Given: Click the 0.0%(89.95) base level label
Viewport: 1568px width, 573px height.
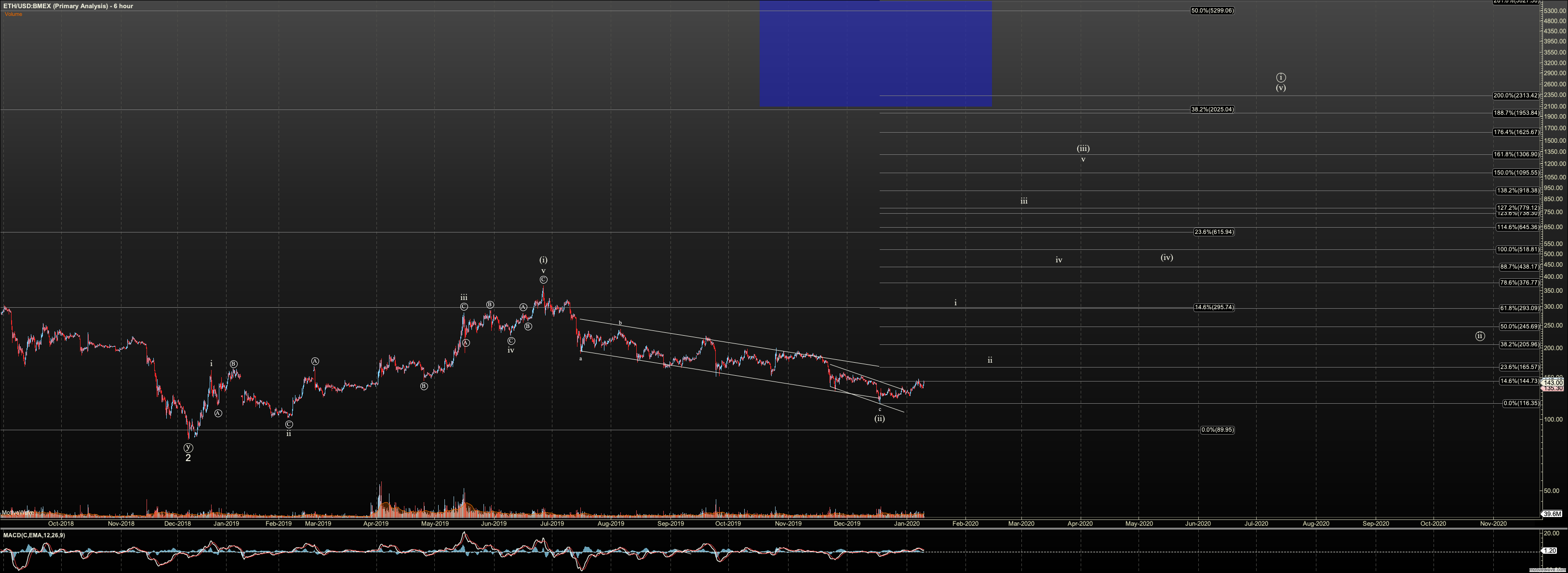Looking at the screenshot, I should (x=1217, y=430).
